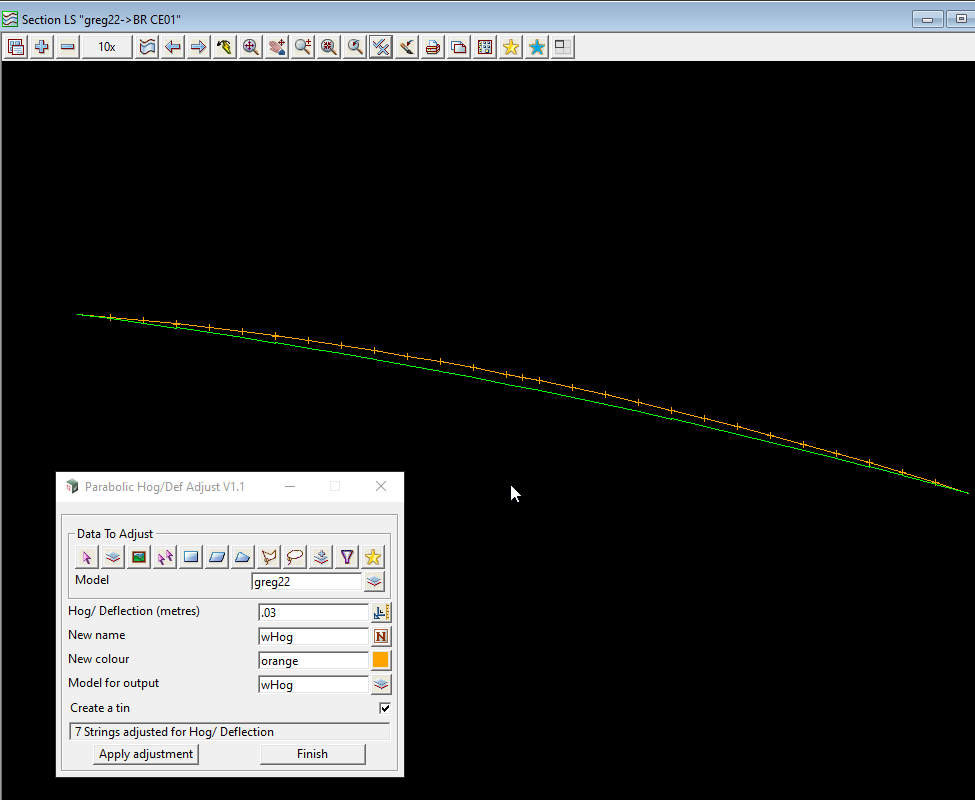Open the model list beside greg22 field
The image size is (975, 800).
point(374,581)
